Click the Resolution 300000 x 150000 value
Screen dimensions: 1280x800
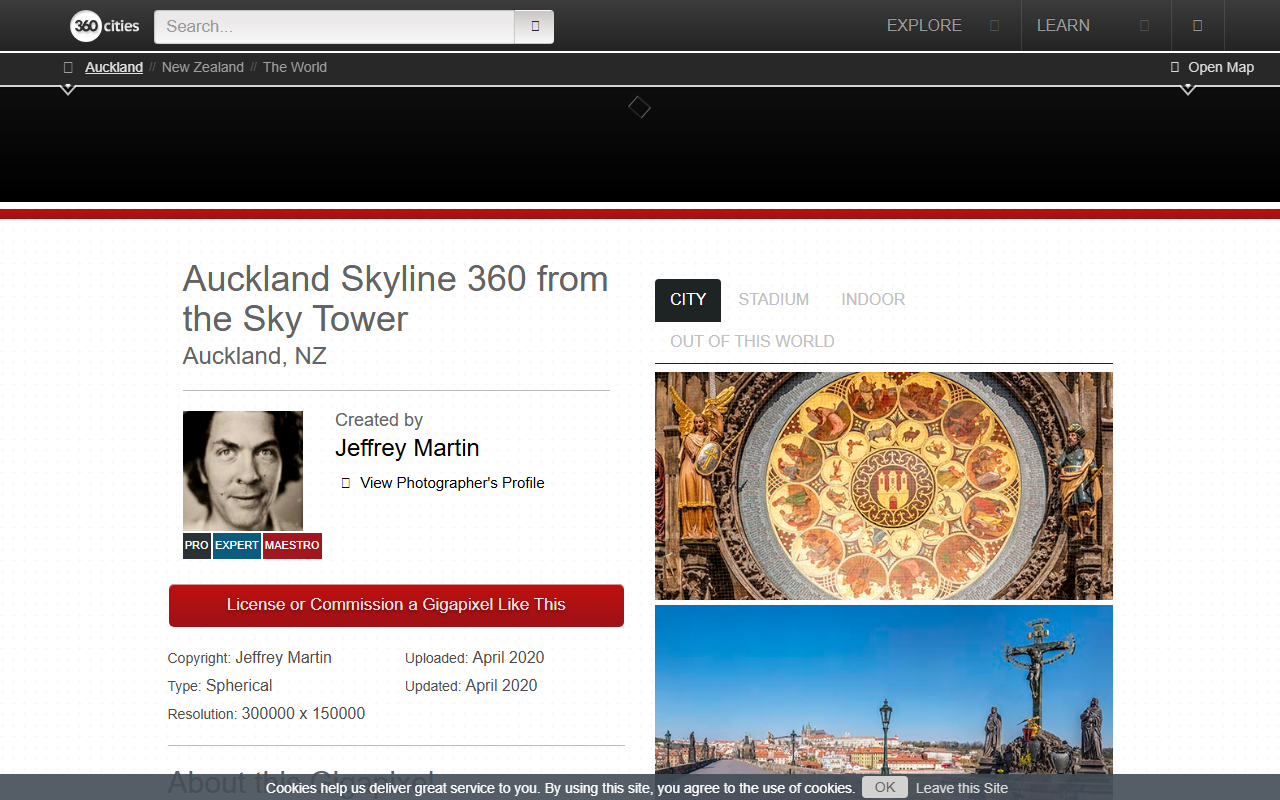[303, 714]
